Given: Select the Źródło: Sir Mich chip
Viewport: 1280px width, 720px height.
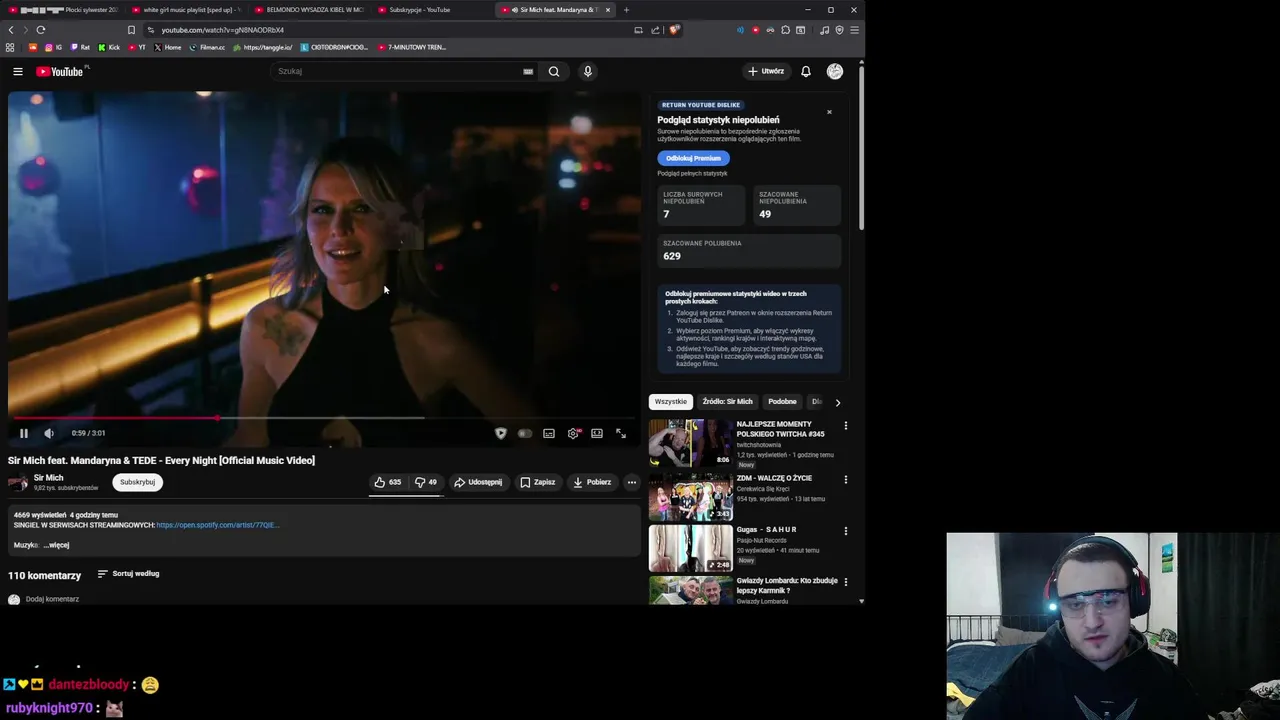Looking at the screenshot, I should [x=727, y=402].
